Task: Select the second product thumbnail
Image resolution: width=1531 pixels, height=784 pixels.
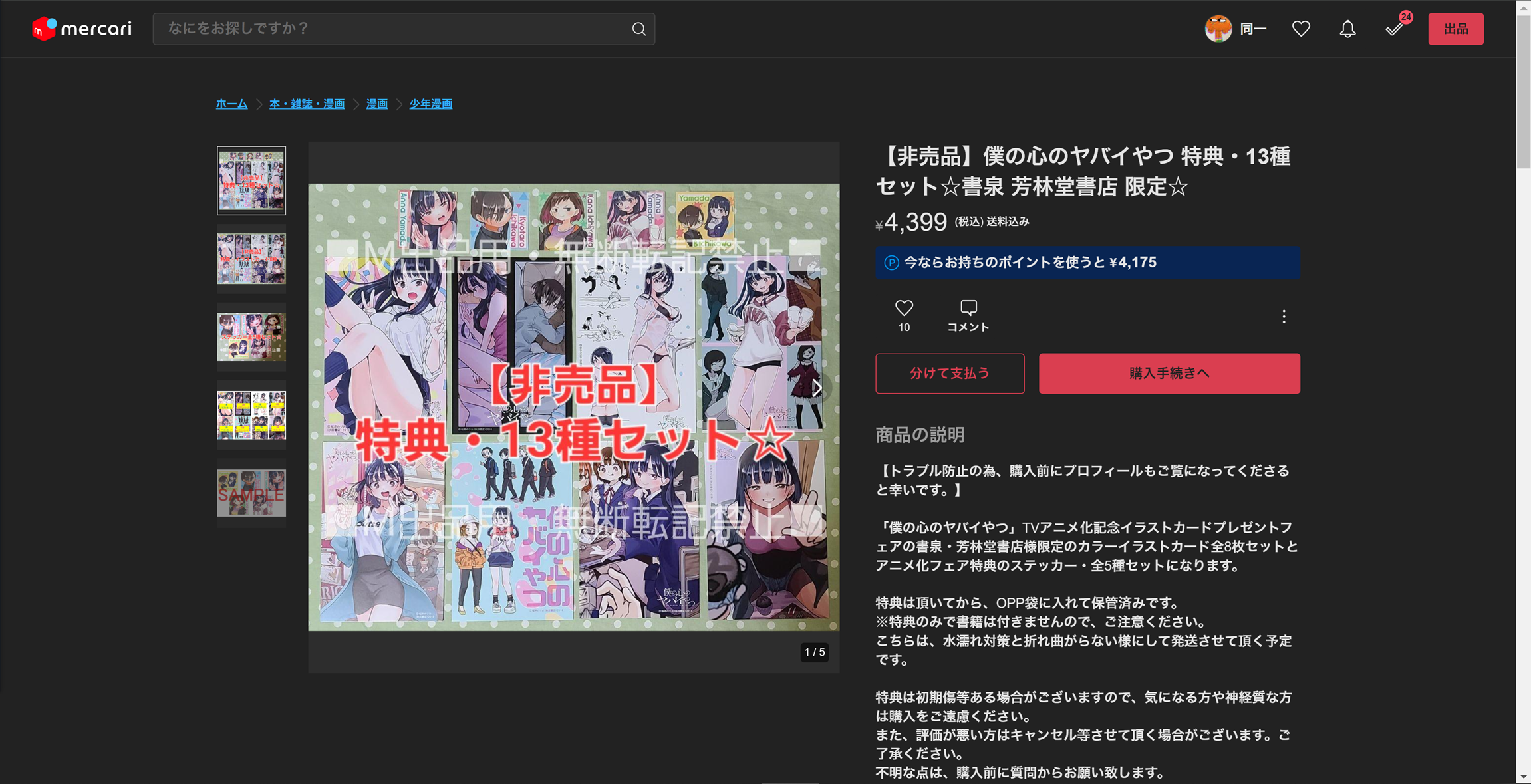Action: [251, 259]
